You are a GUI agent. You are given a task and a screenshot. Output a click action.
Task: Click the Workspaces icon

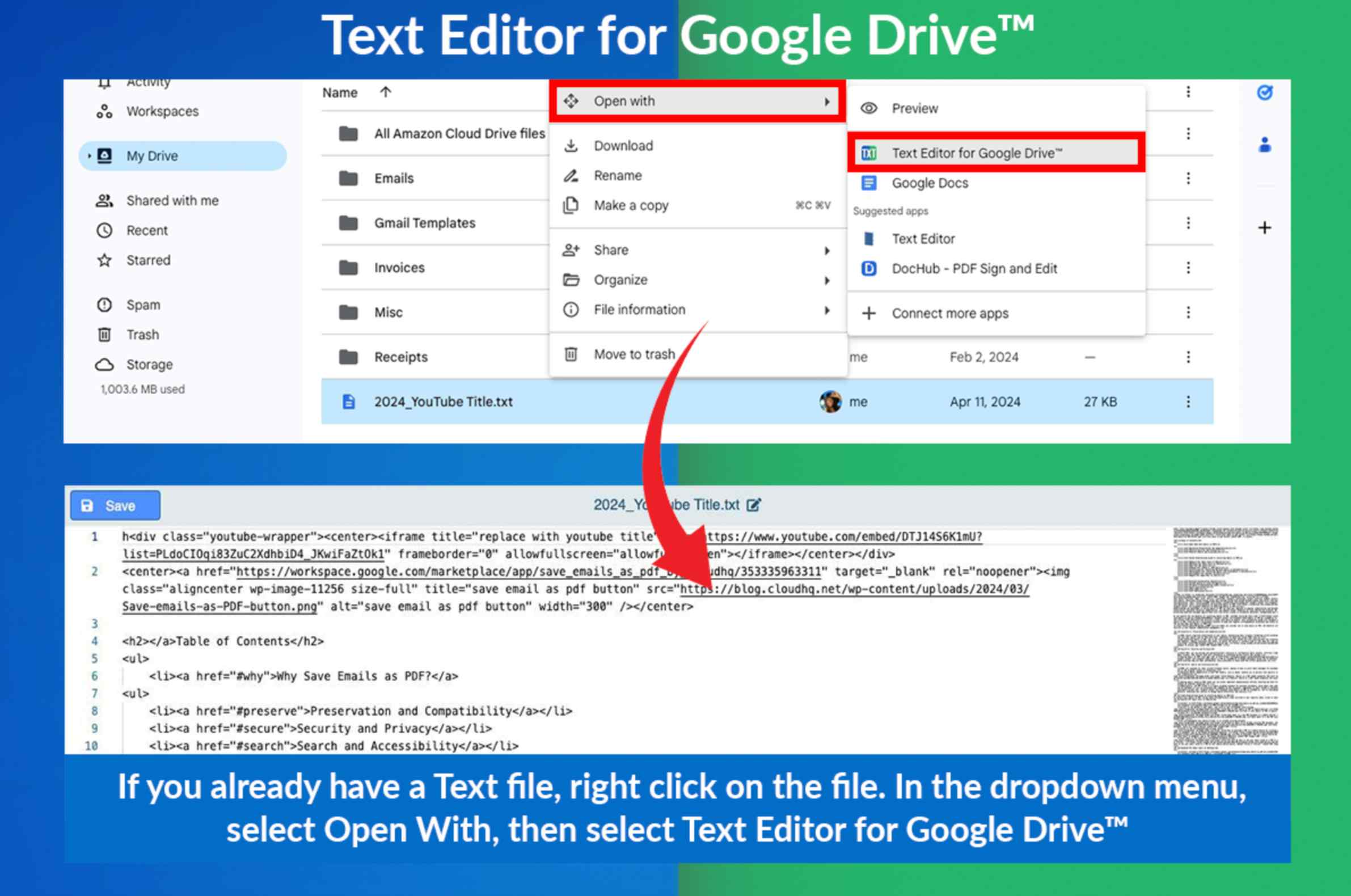click(x=104, y=111)
